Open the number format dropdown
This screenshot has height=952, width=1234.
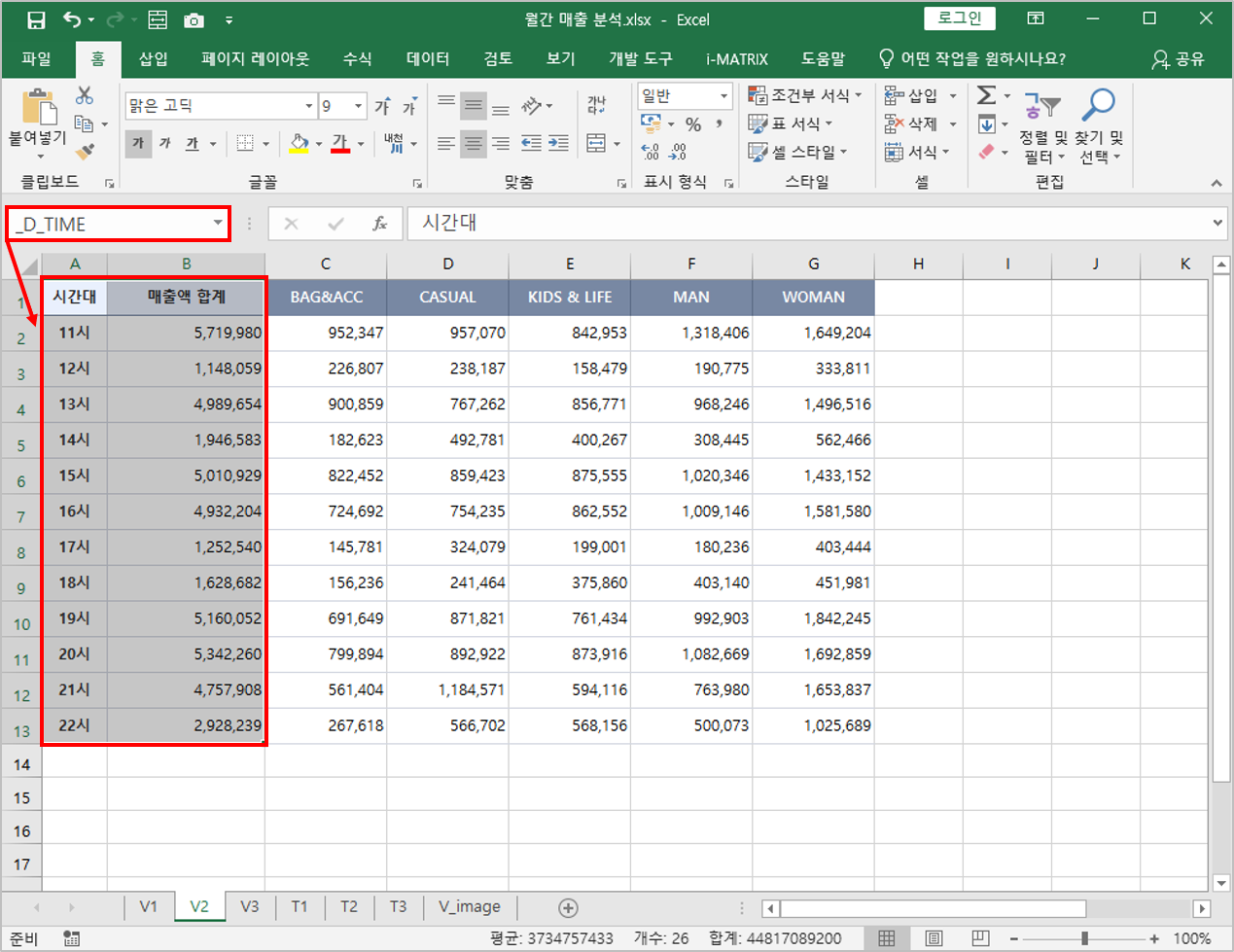click(x=723, y=96)
